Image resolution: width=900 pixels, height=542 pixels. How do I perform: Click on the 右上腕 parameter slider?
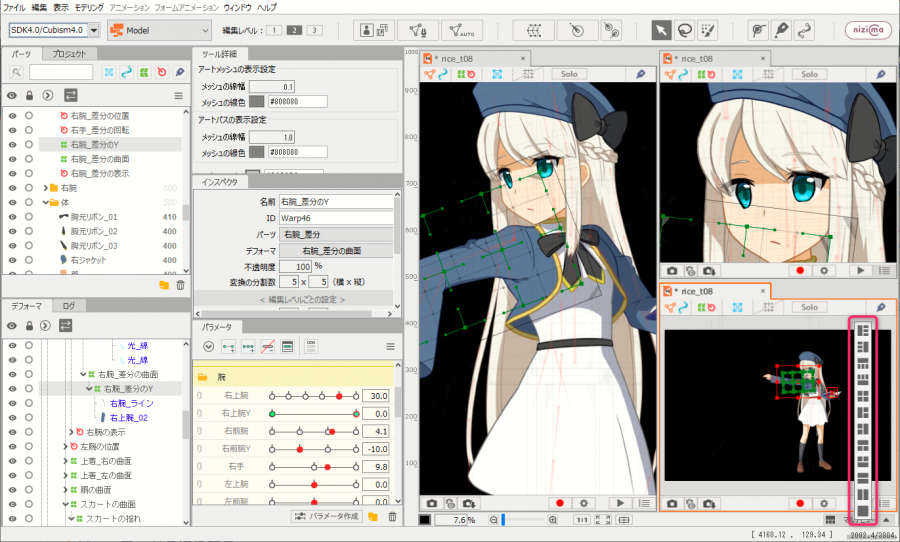pos(314,396)
